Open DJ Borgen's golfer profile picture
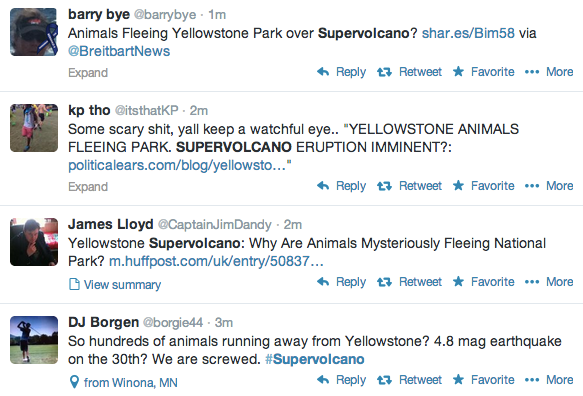The image size is (583, 396). [x=34, y=340]
